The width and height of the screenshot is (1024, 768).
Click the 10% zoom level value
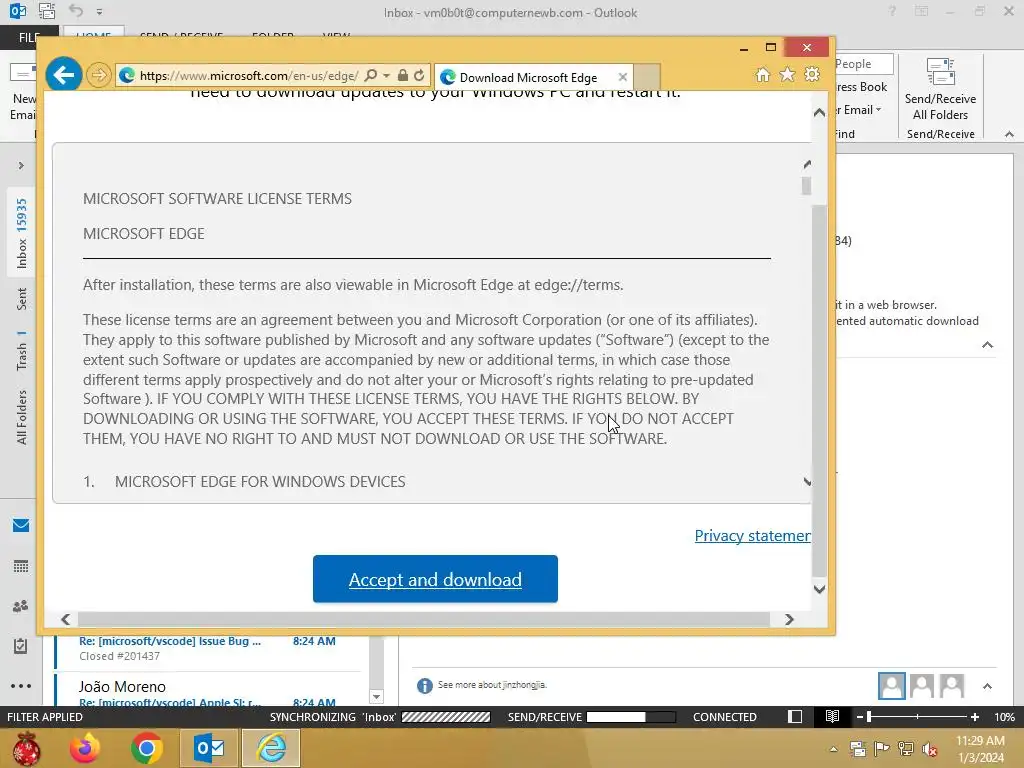[1004, 717]
